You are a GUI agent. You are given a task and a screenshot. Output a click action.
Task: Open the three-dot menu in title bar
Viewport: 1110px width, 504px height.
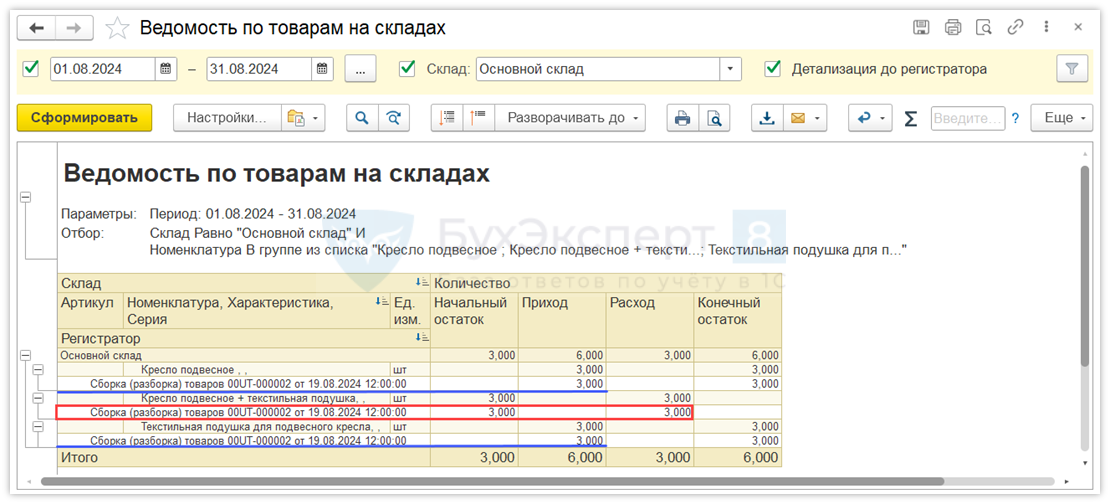coord(1047,28)
